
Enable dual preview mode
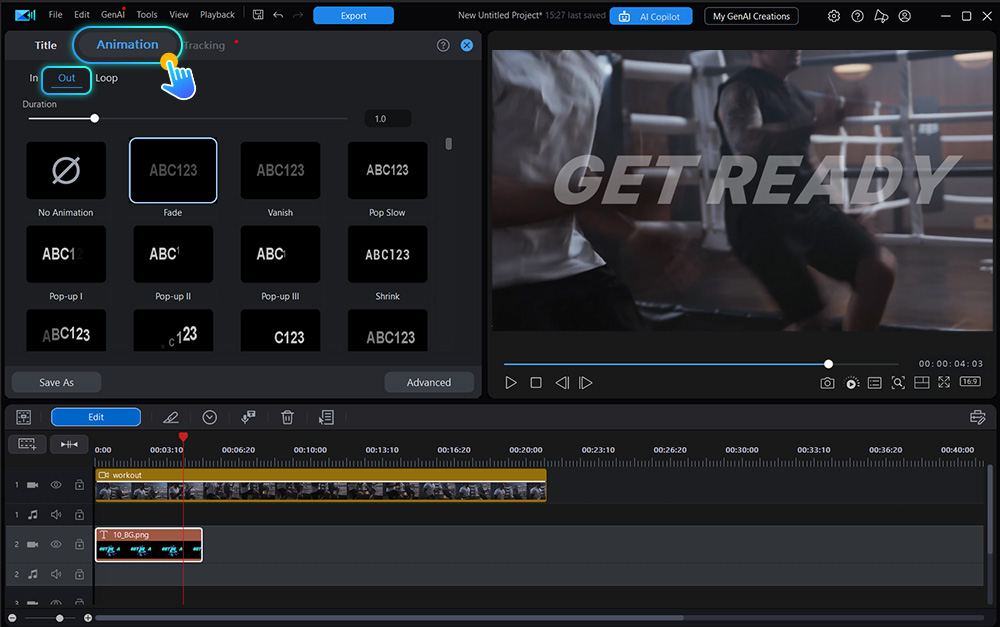click(921, 382)
